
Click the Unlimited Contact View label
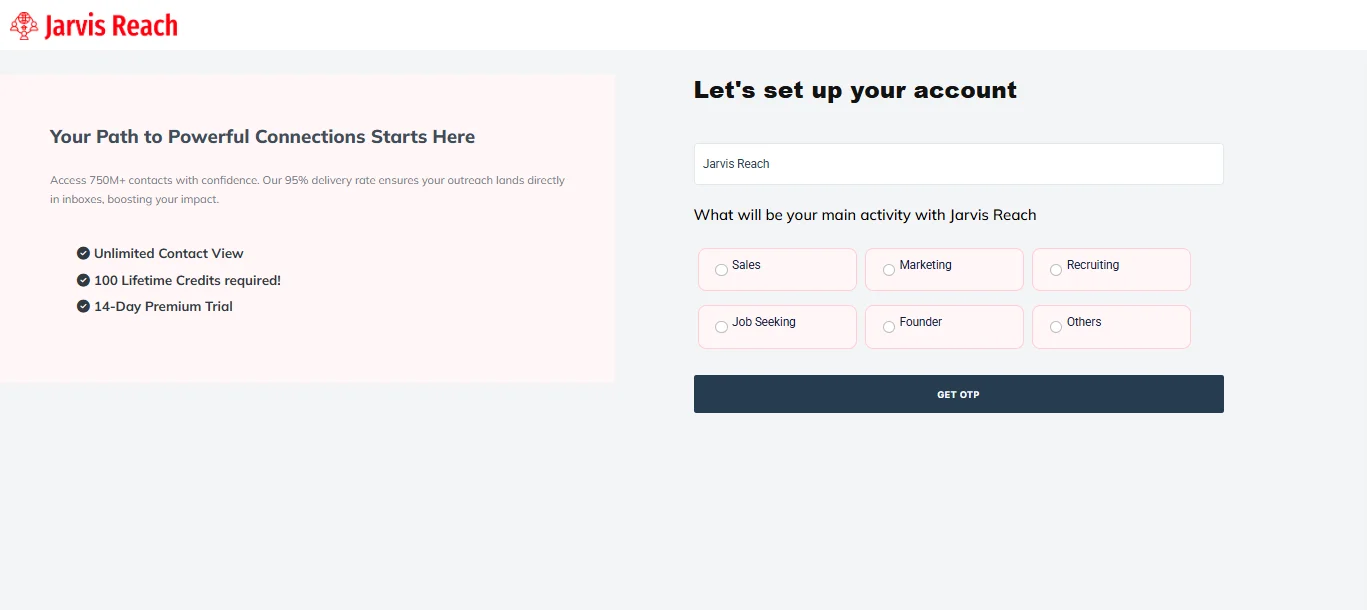tap(168, 253)
